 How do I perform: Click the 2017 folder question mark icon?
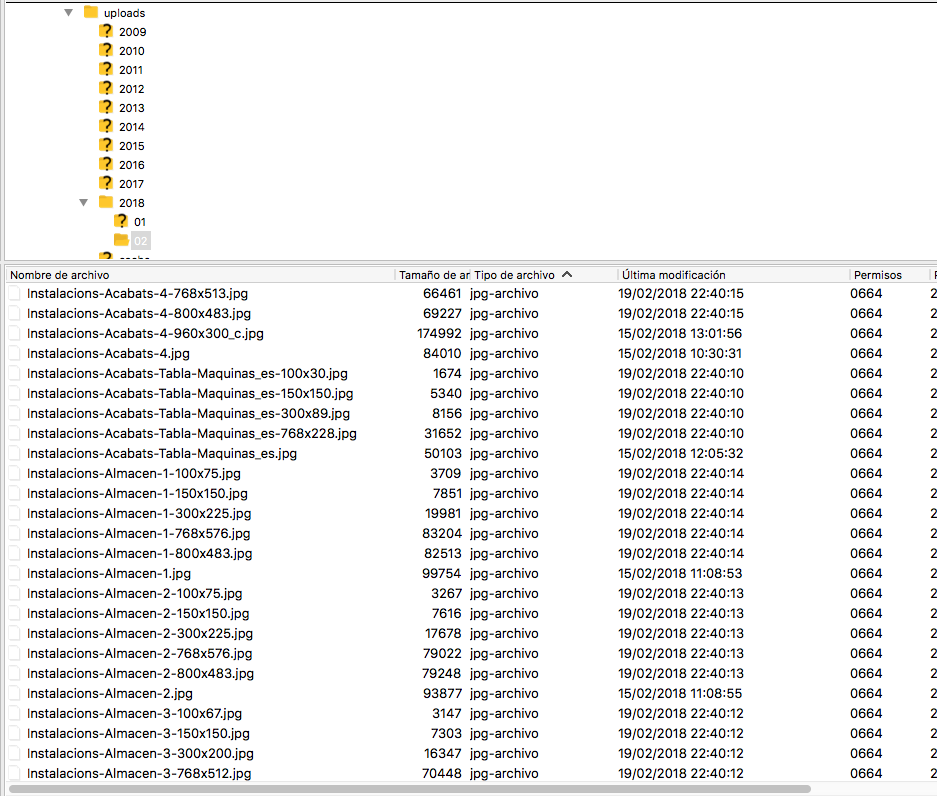106,184
